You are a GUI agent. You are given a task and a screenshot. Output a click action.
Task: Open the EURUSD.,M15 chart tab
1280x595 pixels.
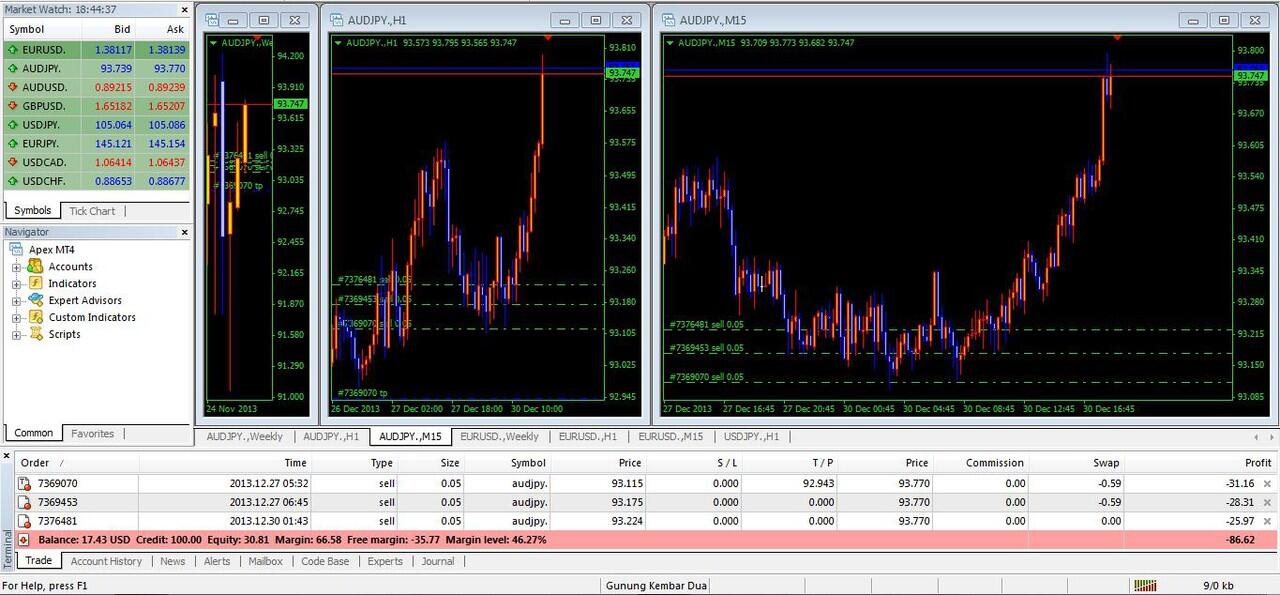[x=670, y=436]
